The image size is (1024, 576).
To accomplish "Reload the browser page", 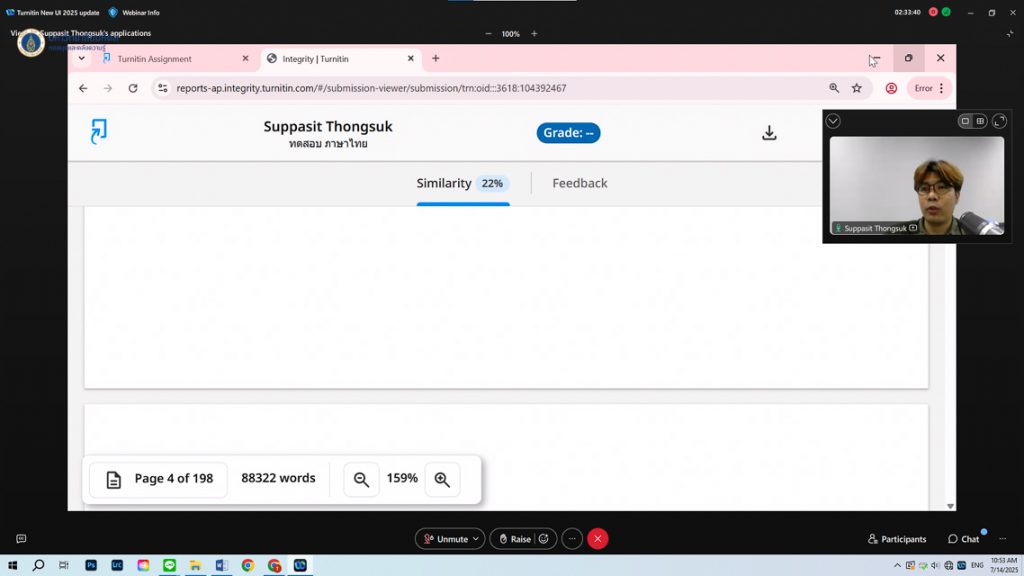I will tap(133, 88).
